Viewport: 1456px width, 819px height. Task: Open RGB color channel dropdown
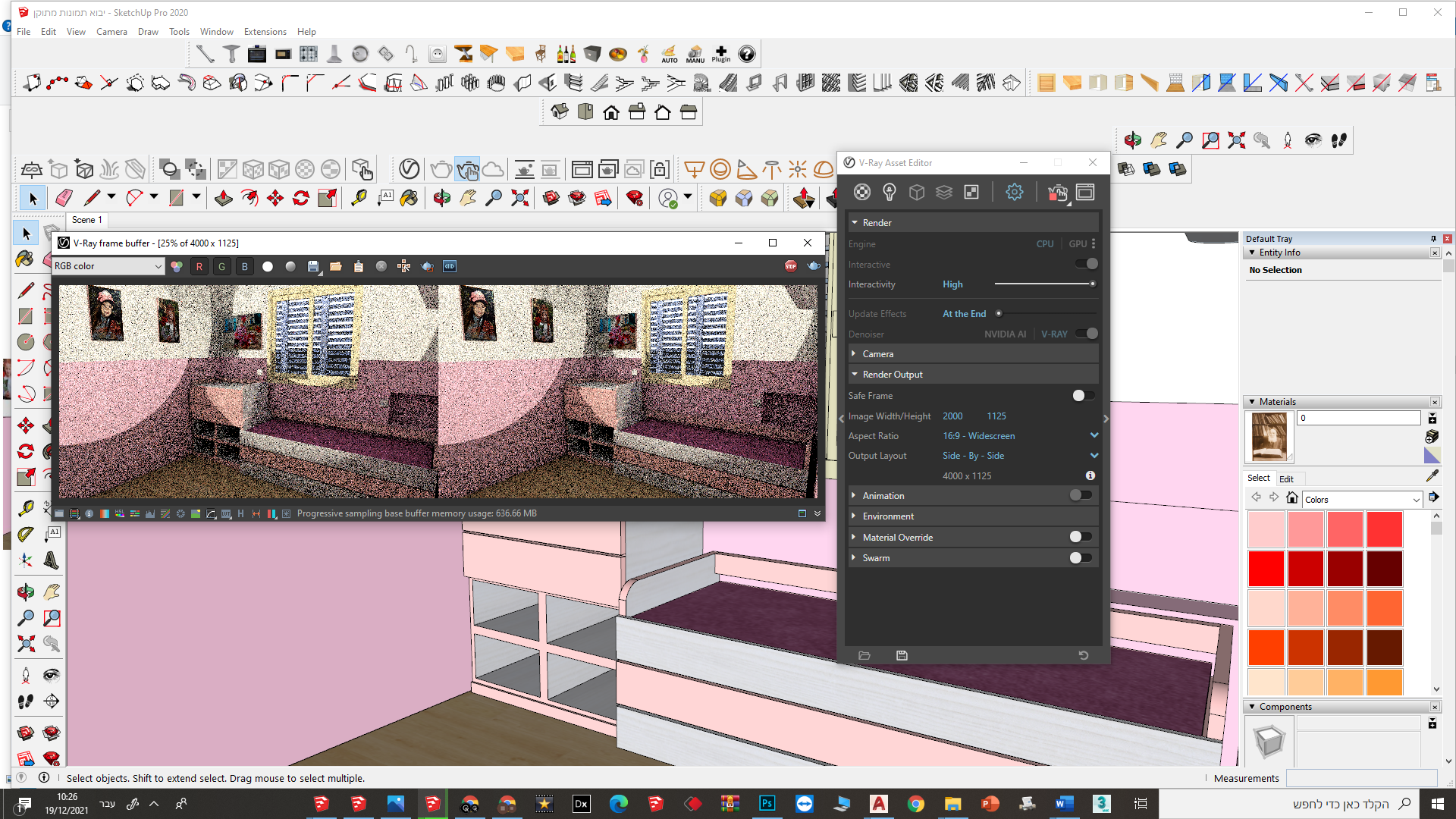tap(108, 266)
